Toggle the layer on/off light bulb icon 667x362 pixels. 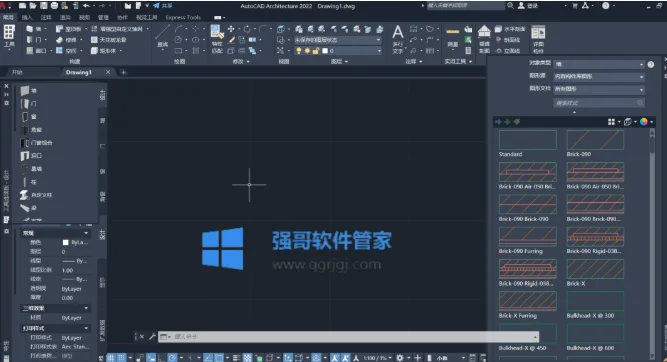(299, 51)
